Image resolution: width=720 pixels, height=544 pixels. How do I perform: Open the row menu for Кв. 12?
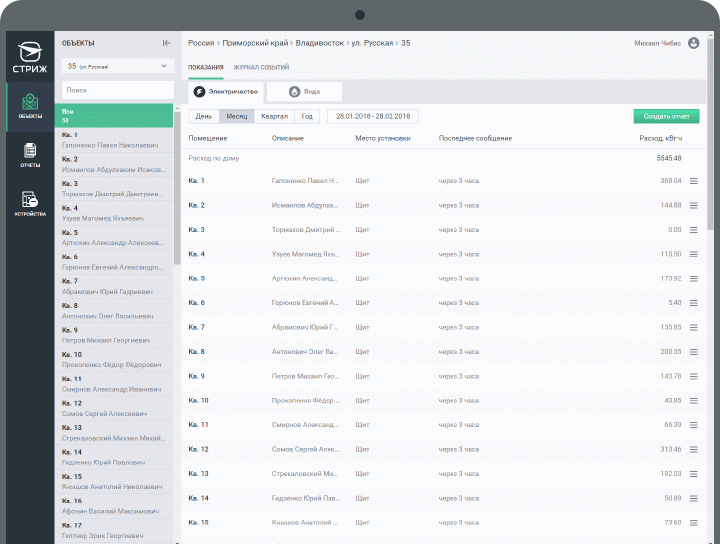coord(693,450)
